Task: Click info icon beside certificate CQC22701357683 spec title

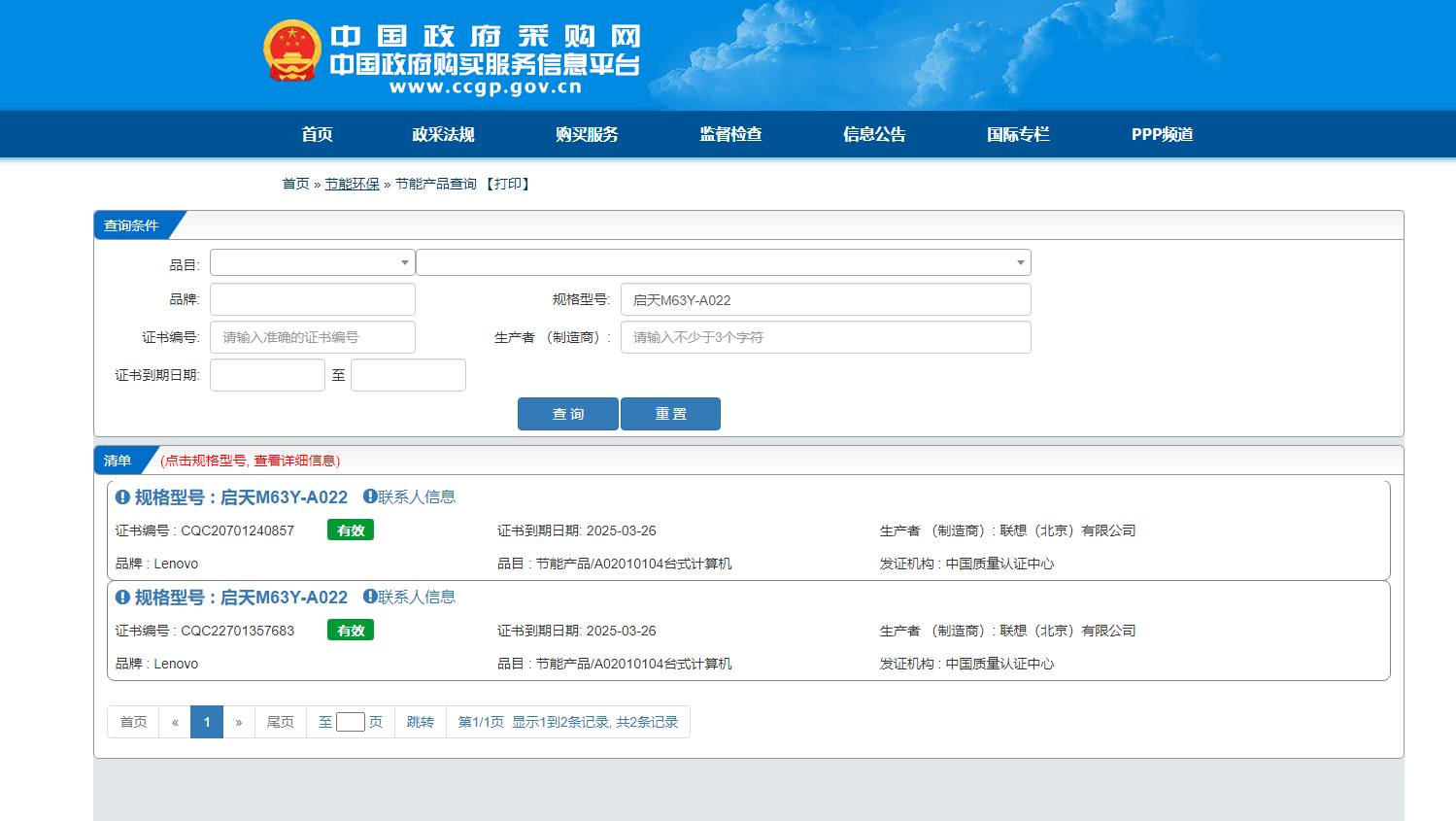Action: pyautogui.click(x=122, y=598)
